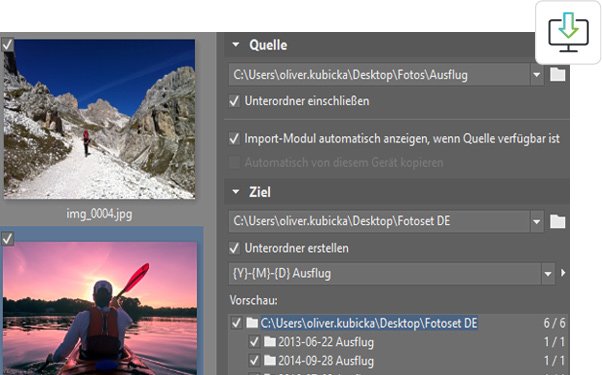Uncheck Unterordner erstellen
This screenshot has width=602, height=375.
[x=234, y=248]
